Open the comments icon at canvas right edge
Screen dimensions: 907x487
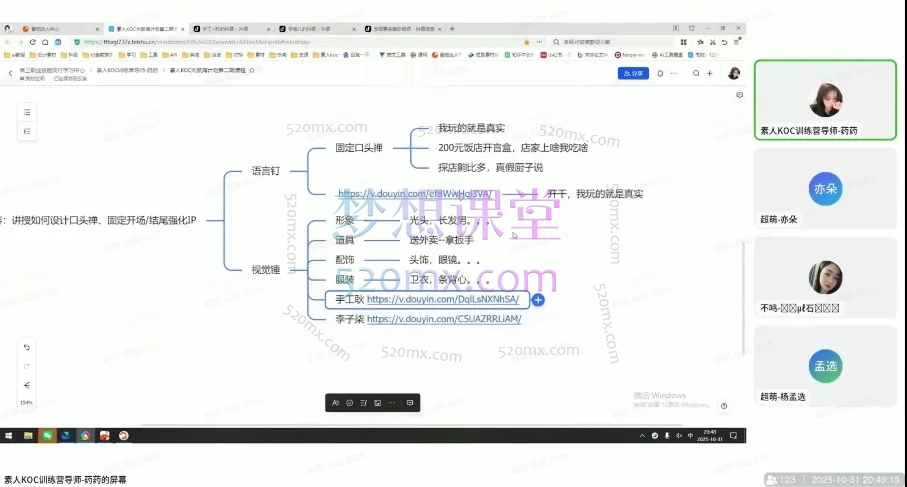pos(739,95)
